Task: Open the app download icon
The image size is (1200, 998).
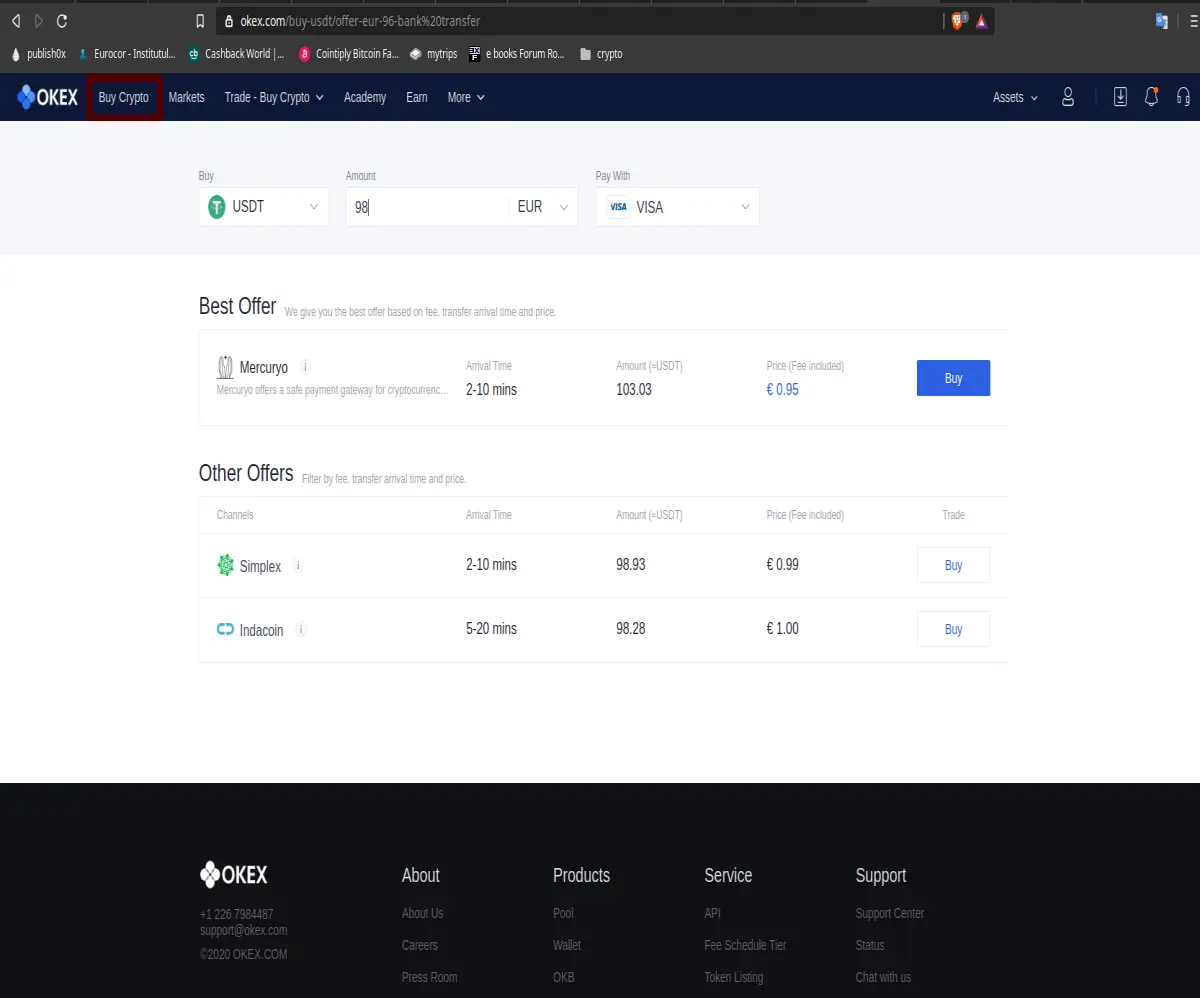Action: (1120, 97)
